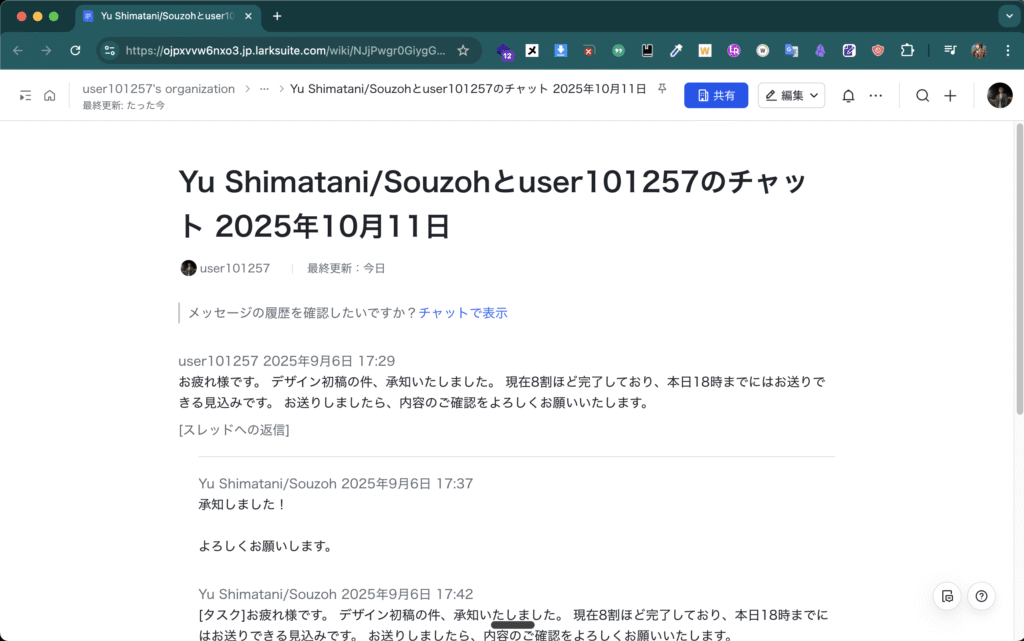Open the user profile avatar
The width and height of the screenshot is (1024, 641).
click(999, 96)
